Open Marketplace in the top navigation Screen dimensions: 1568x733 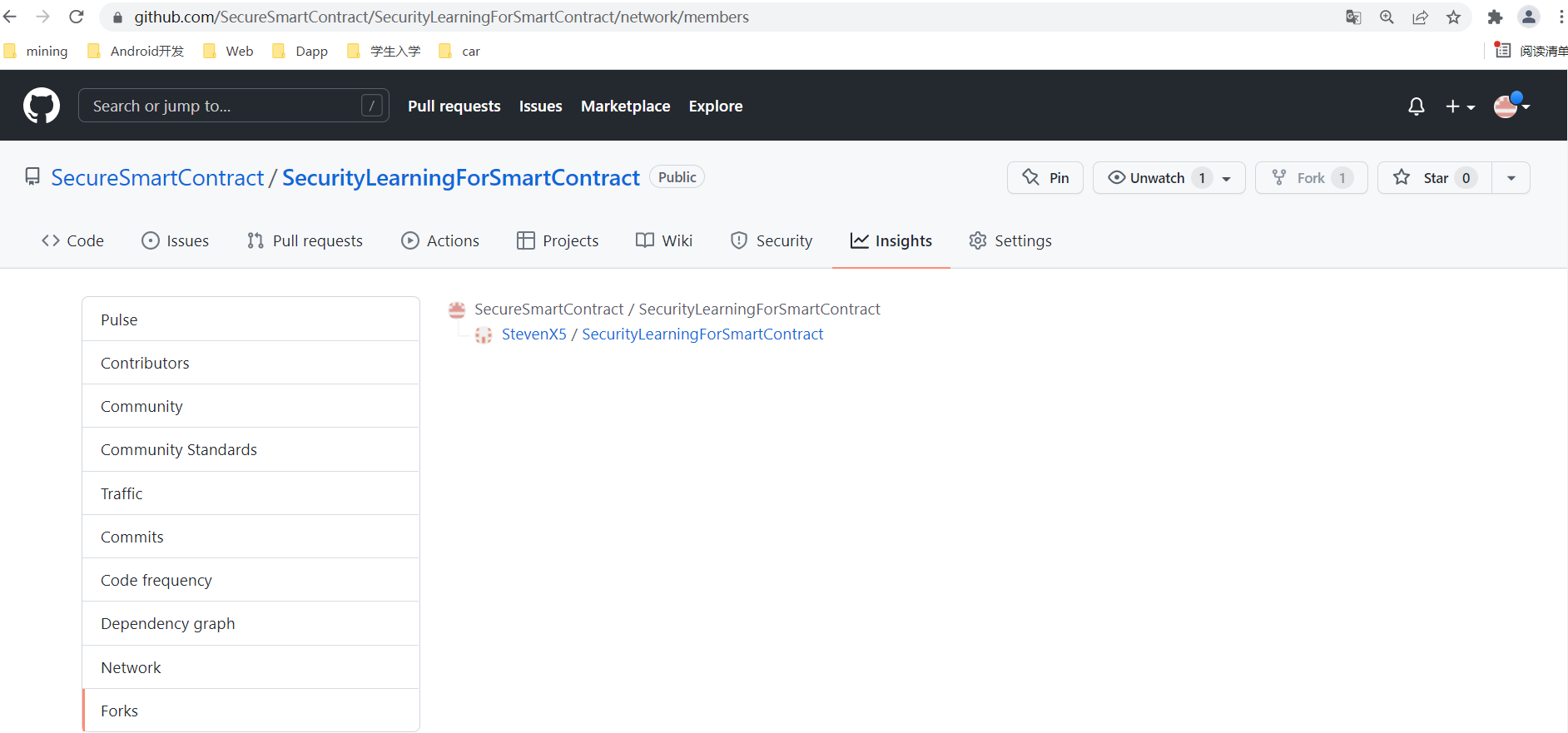tap(626, 106)
